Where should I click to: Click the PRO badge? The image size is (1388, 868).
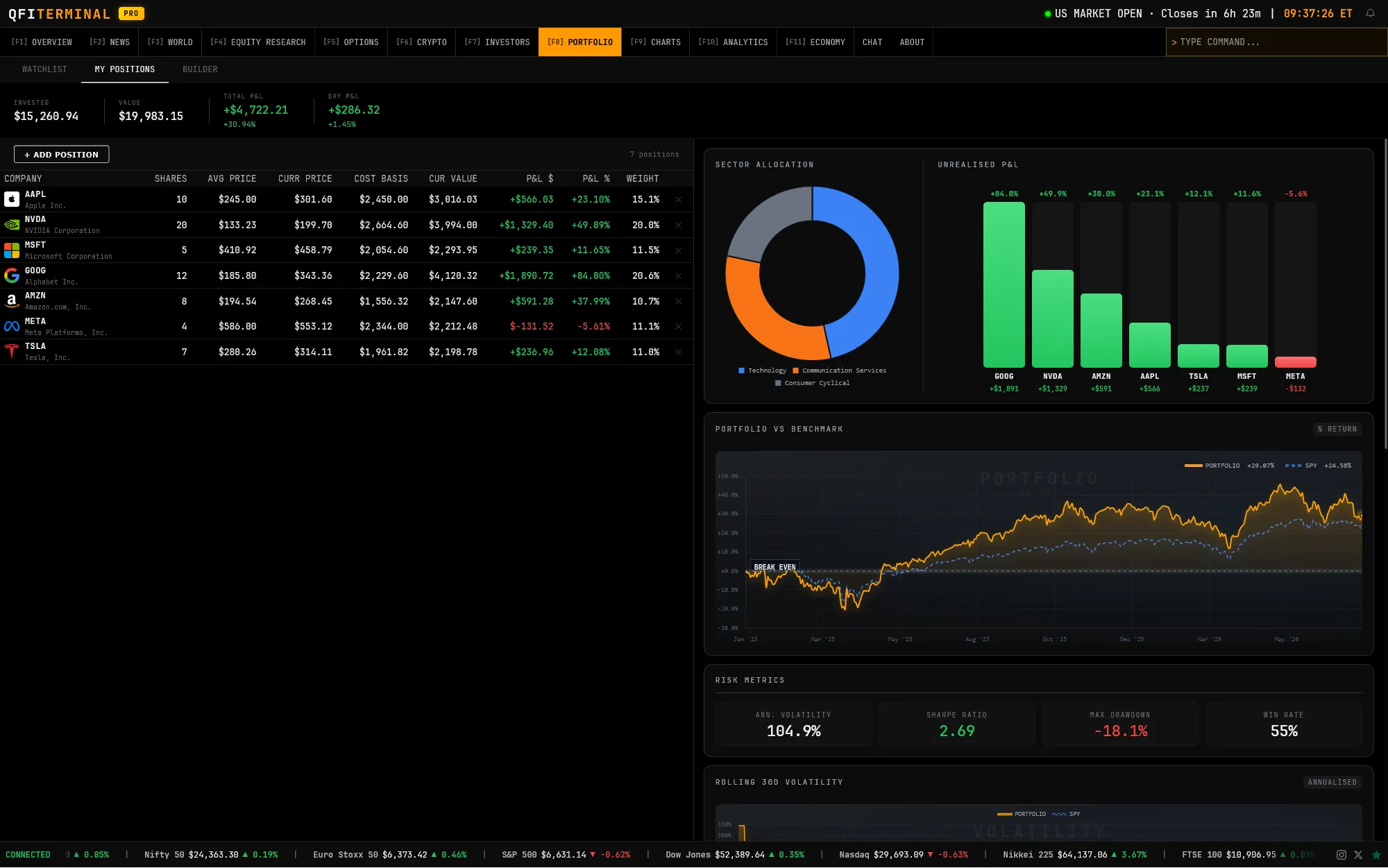[x=131, y=13]
